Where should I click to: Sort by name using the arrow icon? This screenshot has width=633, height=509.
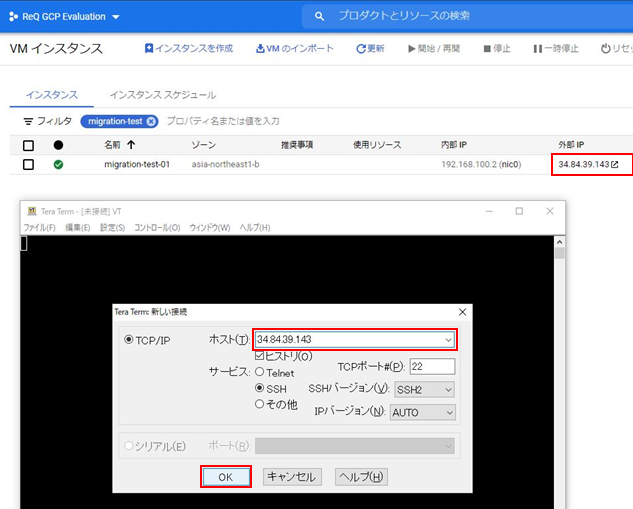(131, 145)
